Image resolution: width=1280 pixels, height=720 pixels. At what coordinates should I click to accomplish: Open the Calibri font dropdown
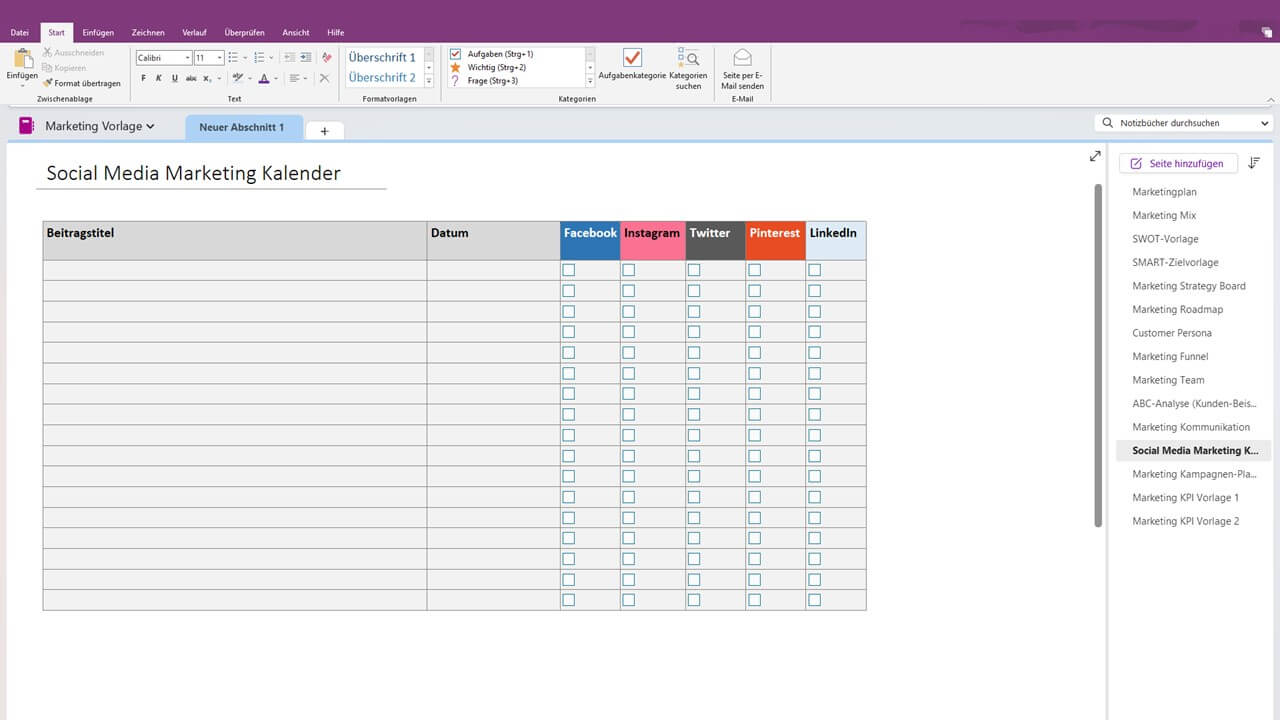188,57
